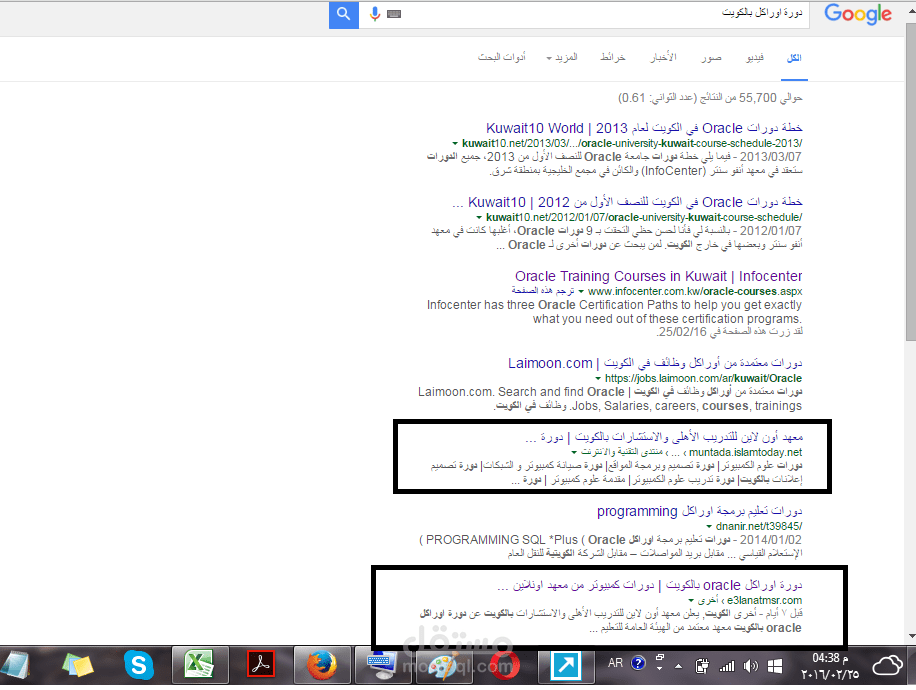Open network signal tray icon

(727, 665)
